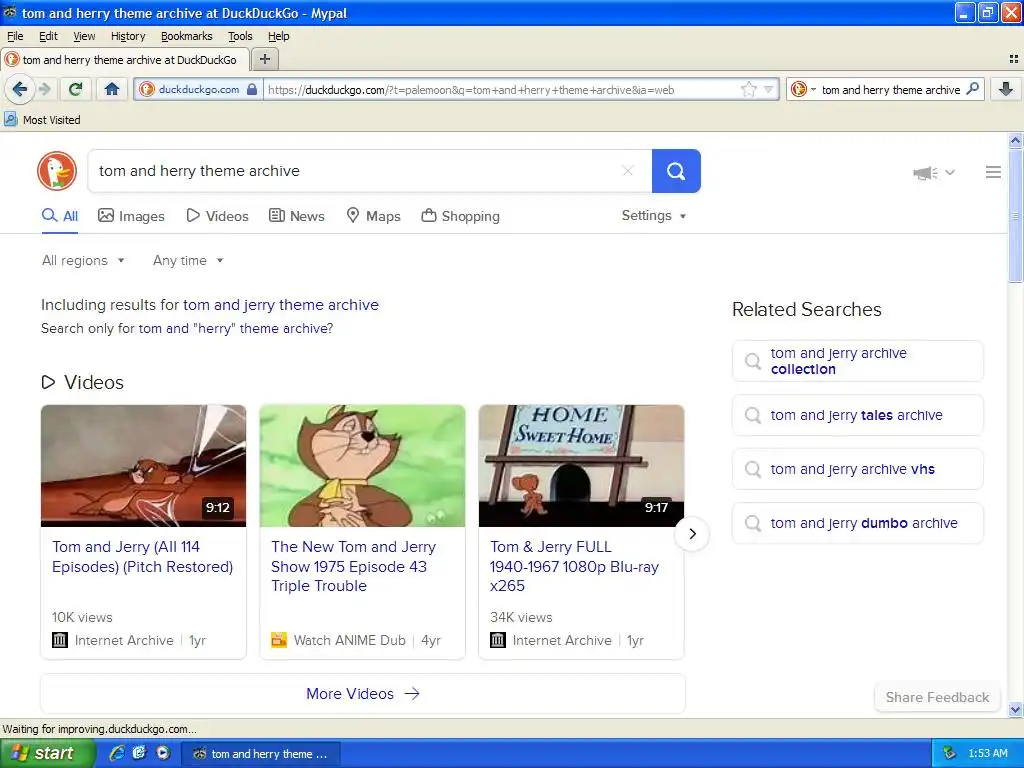The height and width of the screenshot is (768, 1024).
Task: Select the Mypal taskbar button
Action: pos(260,754)
